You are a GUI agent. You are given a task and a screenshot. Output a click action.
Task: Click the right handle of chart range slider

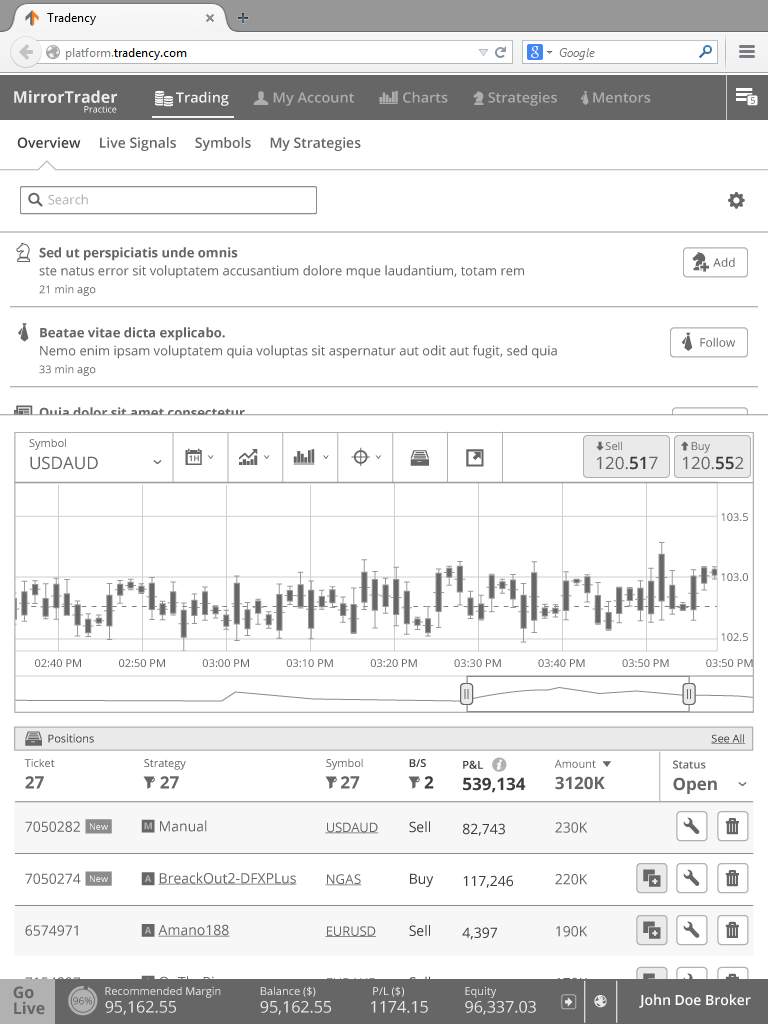[x=688, y=694]
